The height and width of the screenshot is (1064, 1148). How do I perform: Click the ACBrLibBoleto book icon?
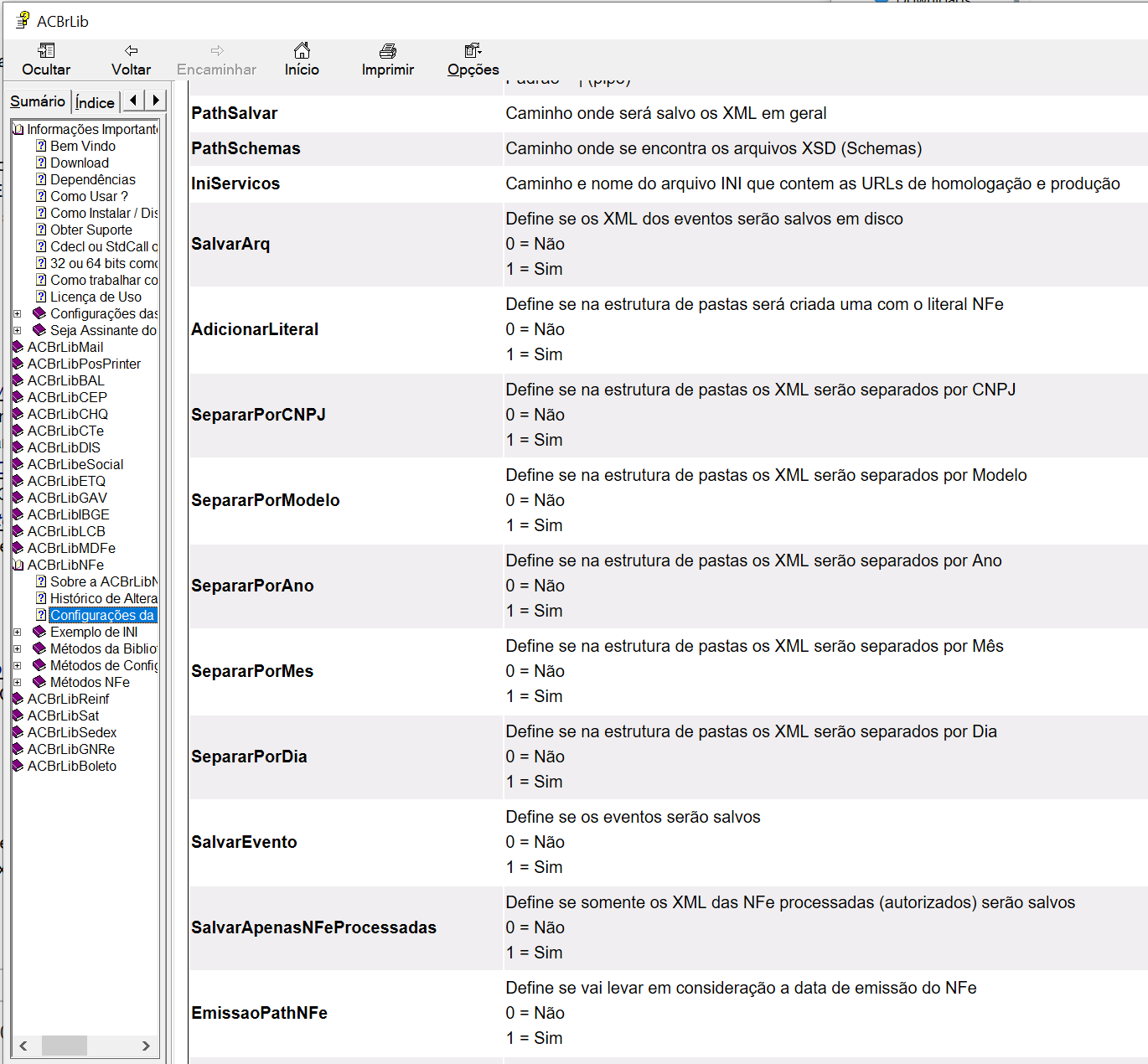coord(18,766)
